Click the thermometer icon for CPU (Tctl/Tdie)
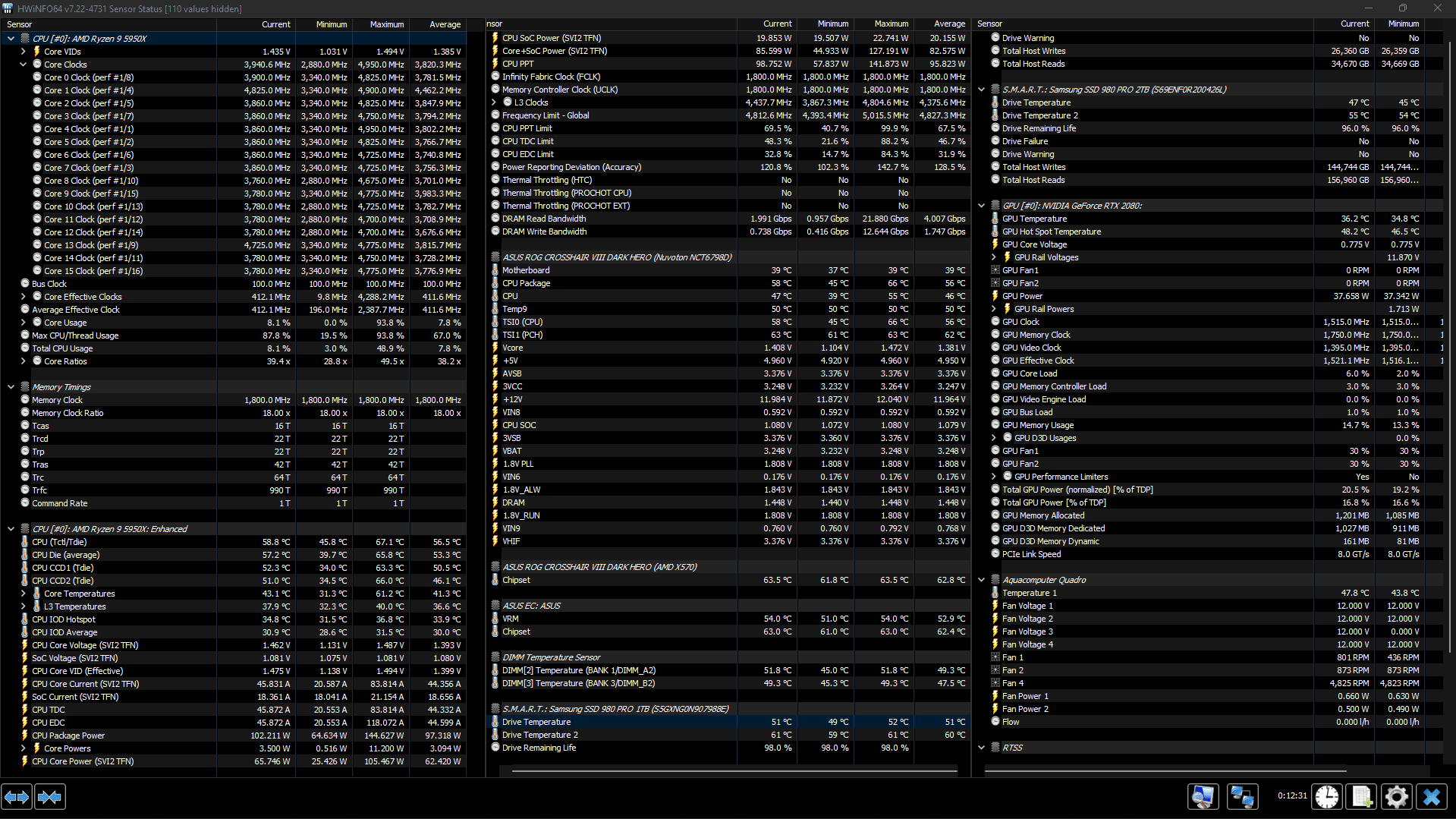 (x=25, y=542)
